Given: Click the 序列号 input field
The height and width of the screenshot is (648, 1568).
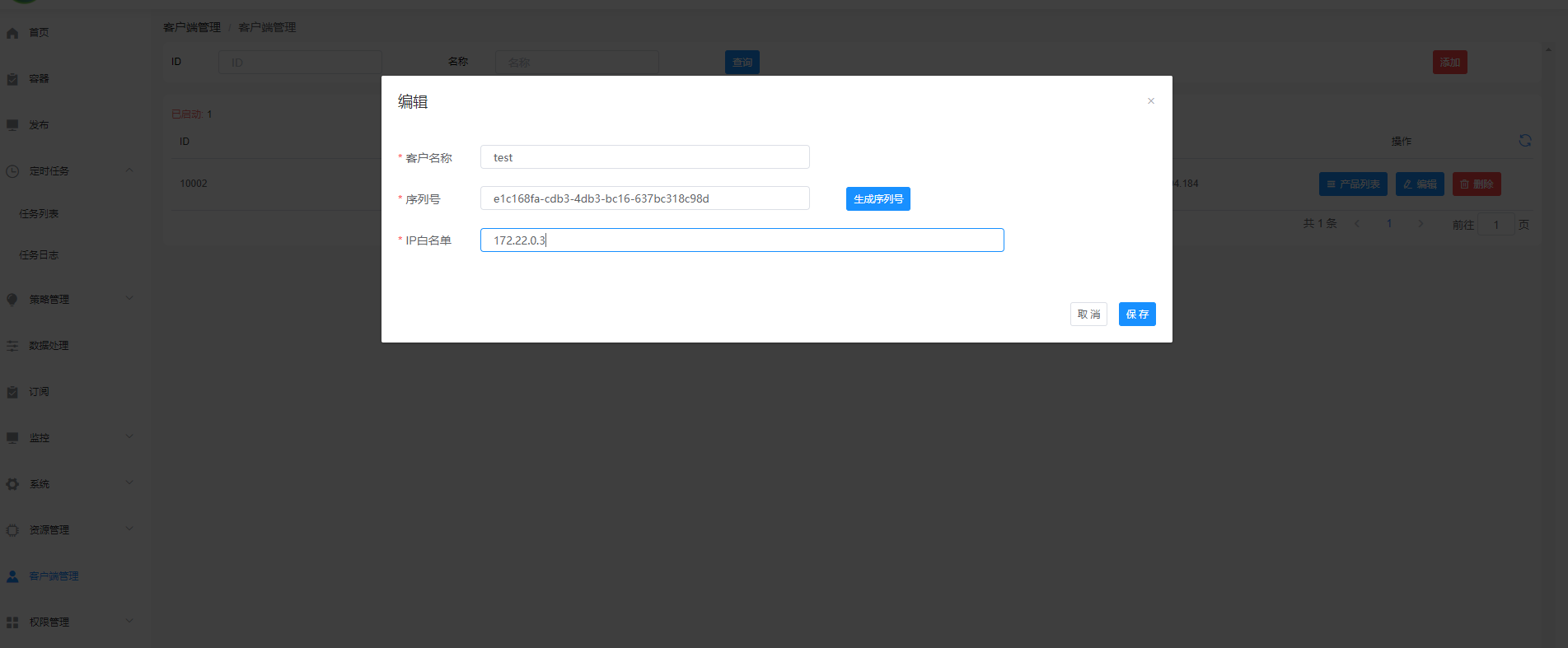Looking at the screenshot, I should tap(644, 198).
